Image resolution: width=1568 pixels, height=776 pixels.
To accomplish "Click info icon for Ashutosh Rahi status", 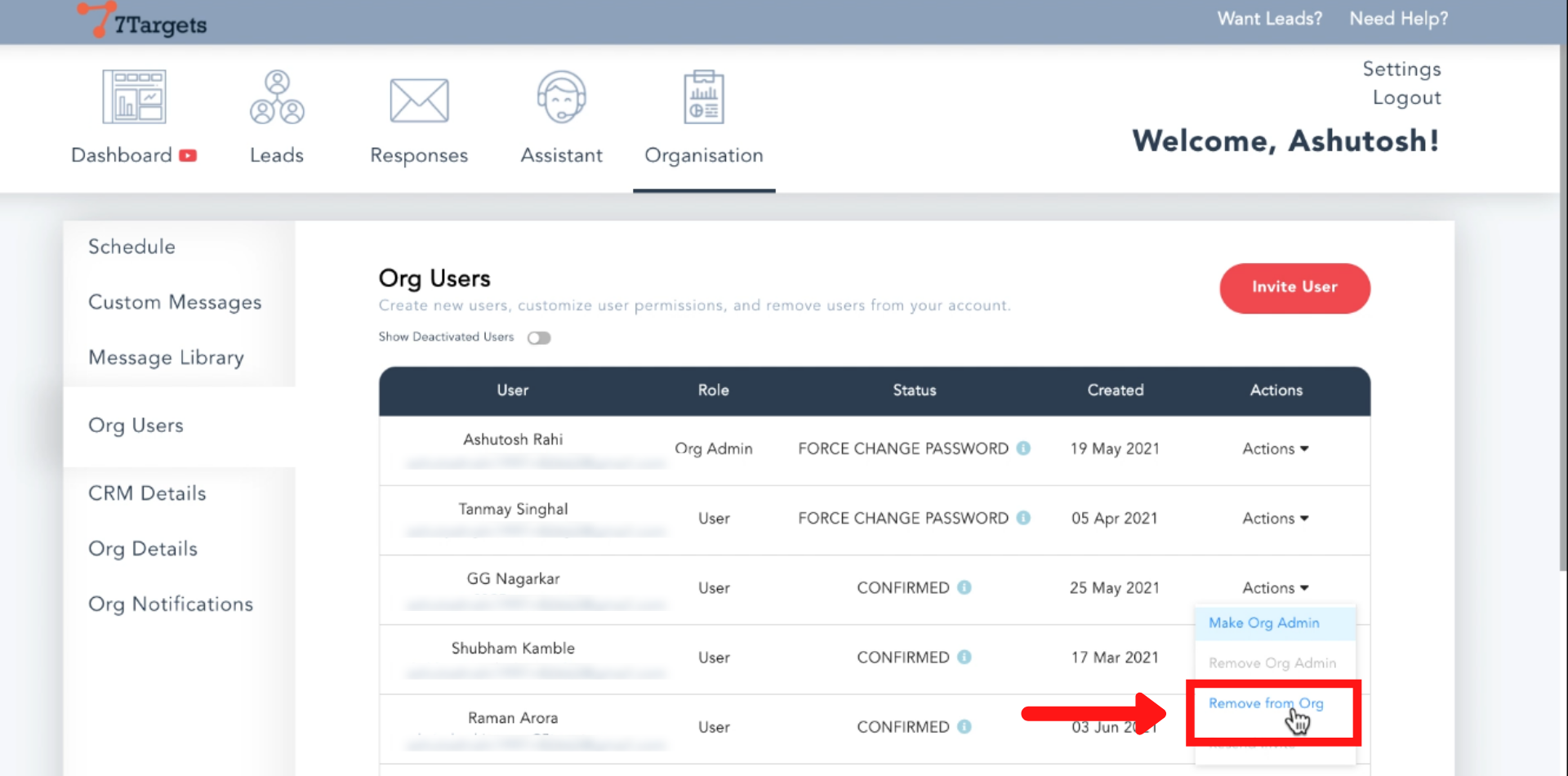I will pos(1023,448).
